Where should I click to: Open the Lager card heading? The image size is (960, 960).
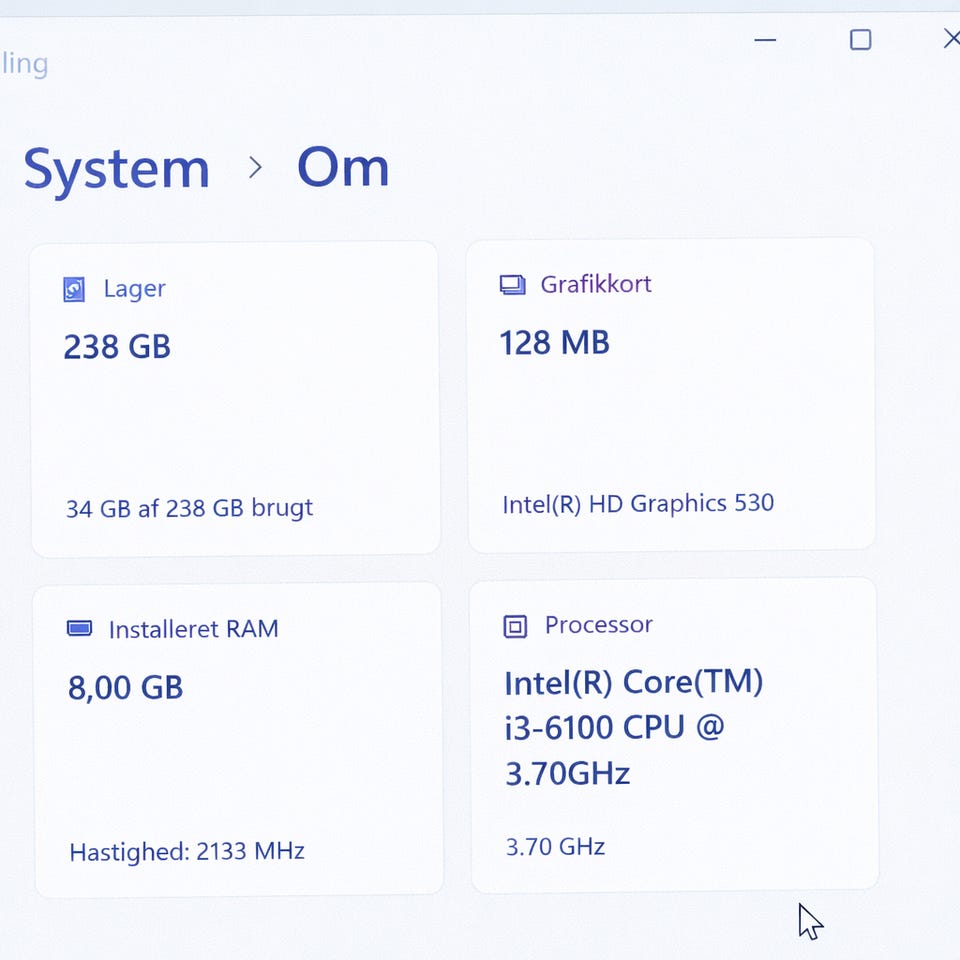134,289
